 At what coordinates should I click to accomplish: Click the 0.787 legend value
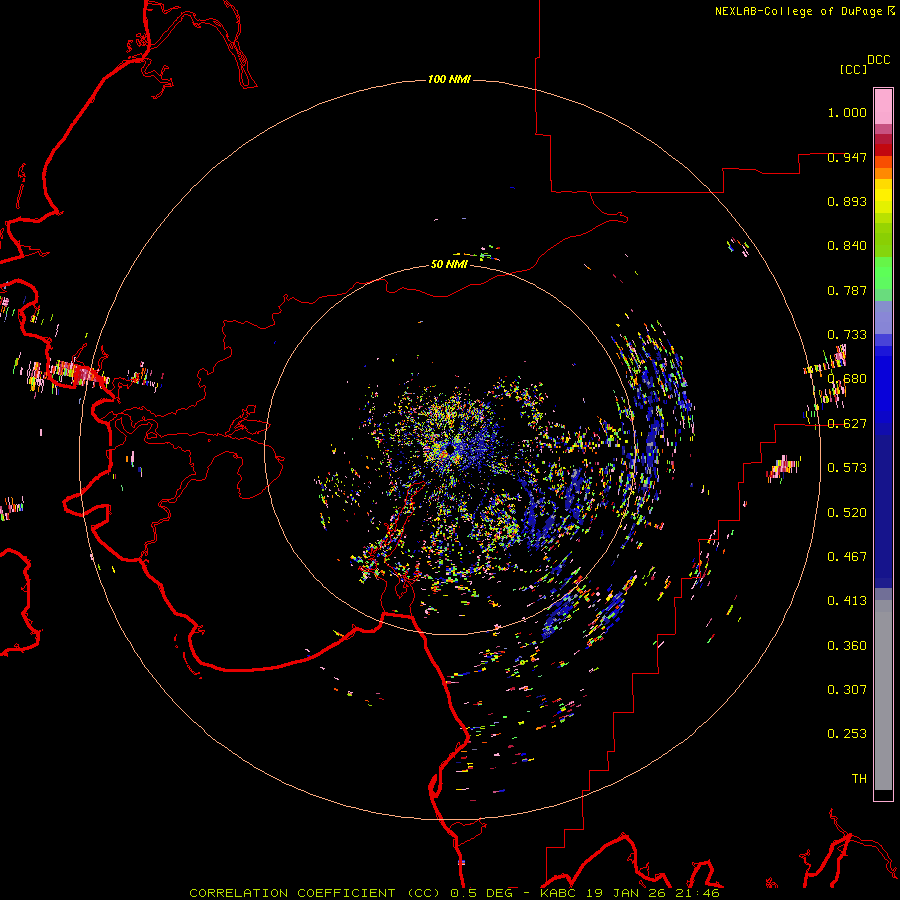coord(847,290)
